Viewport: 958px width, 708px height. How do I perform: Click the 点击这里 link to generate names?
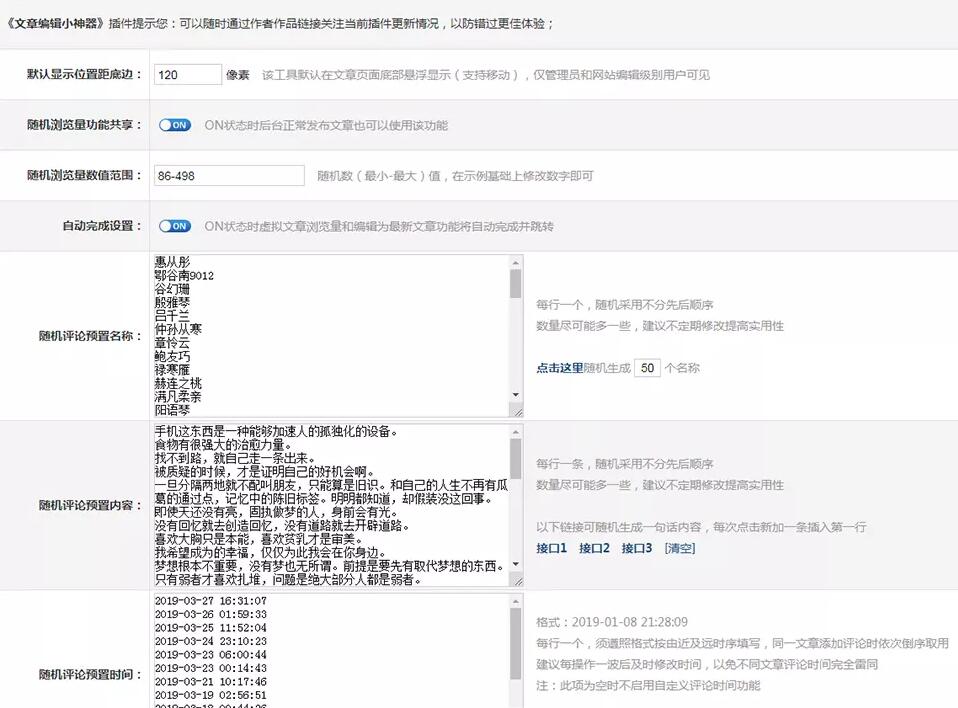coord(560,368)
